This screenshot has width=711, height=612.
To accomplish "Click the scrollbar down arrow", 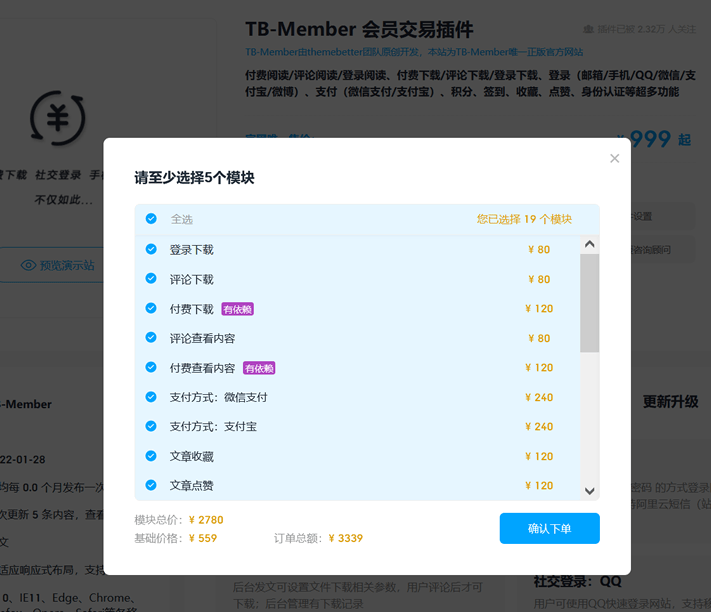I will point(589,491).
